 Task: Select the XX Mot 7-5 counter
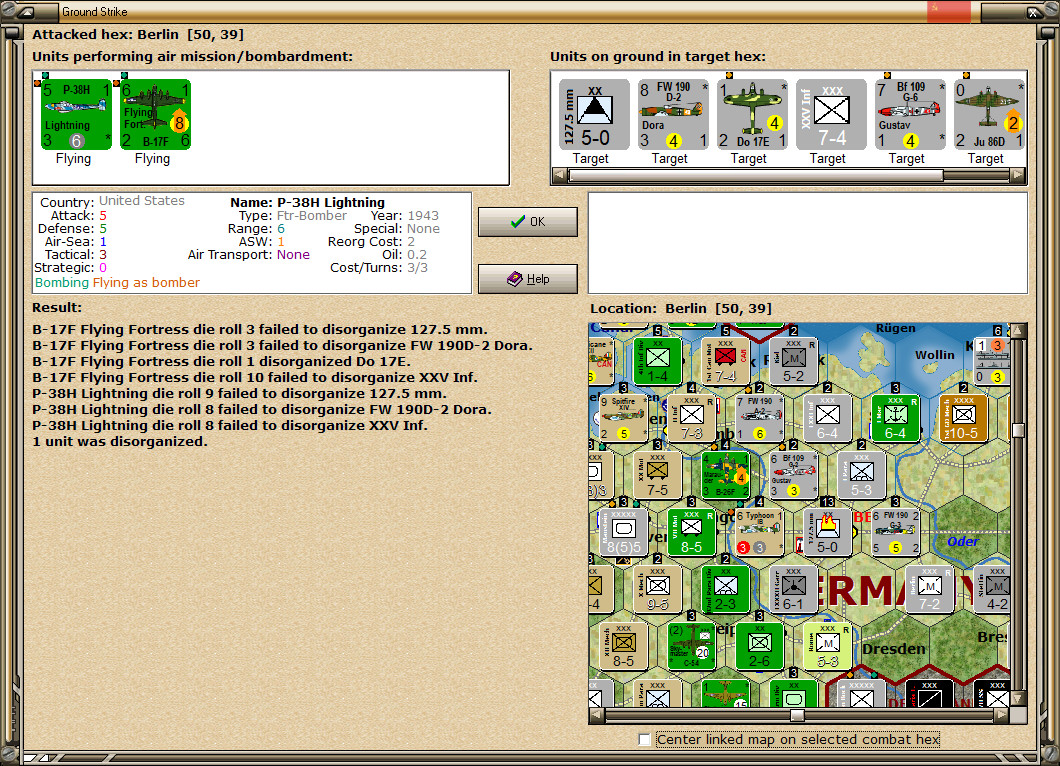[657, 475]
